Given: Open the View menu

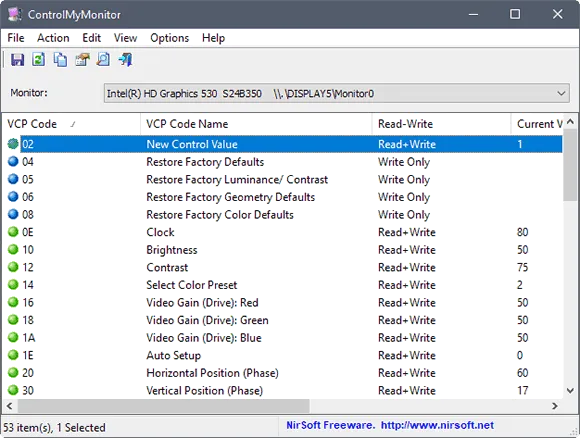Looking at the screenshot, I should [x=125, y=38].
